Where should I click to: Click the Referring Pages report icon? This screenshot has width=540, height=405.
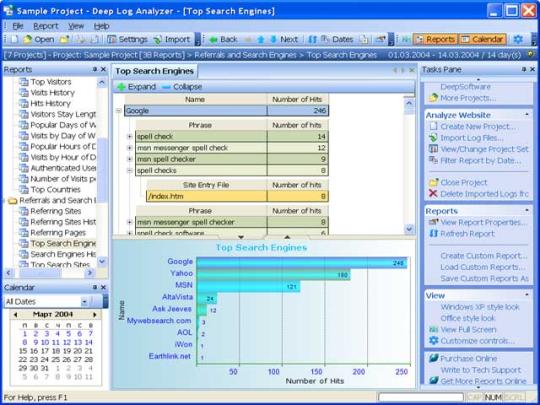tap(23, 232)
